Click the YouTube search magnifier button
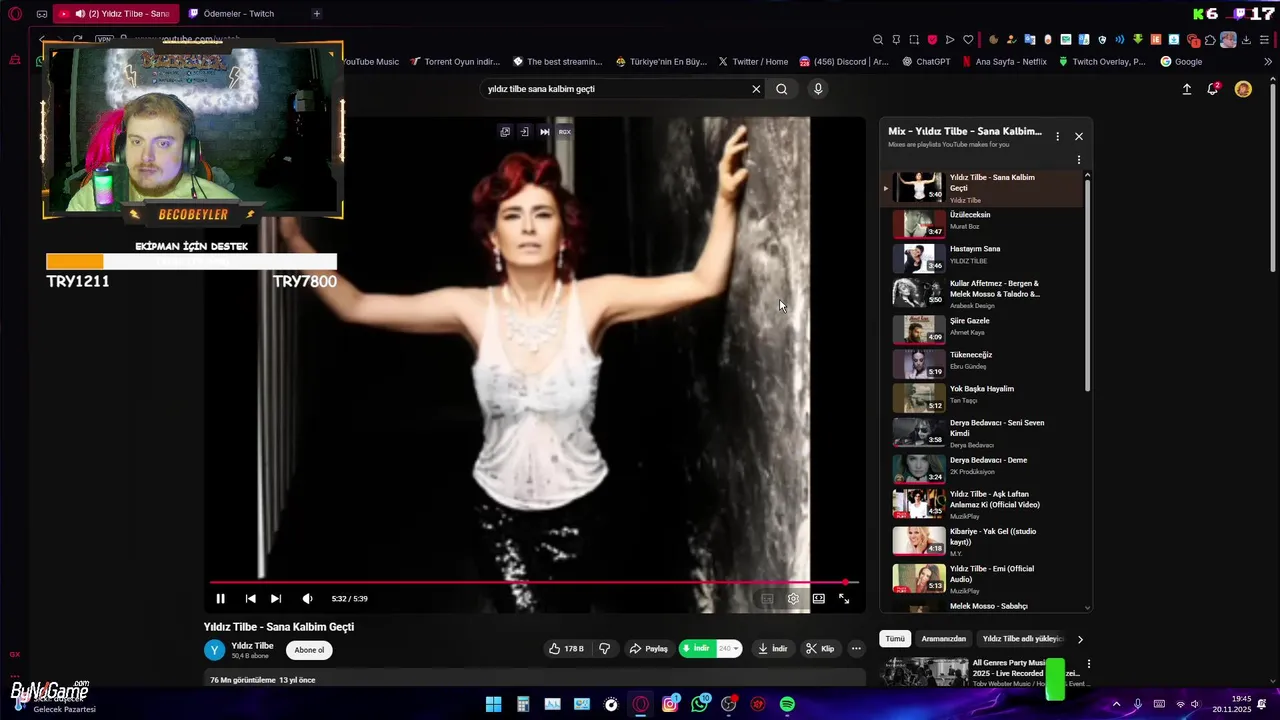 (782, 89)
